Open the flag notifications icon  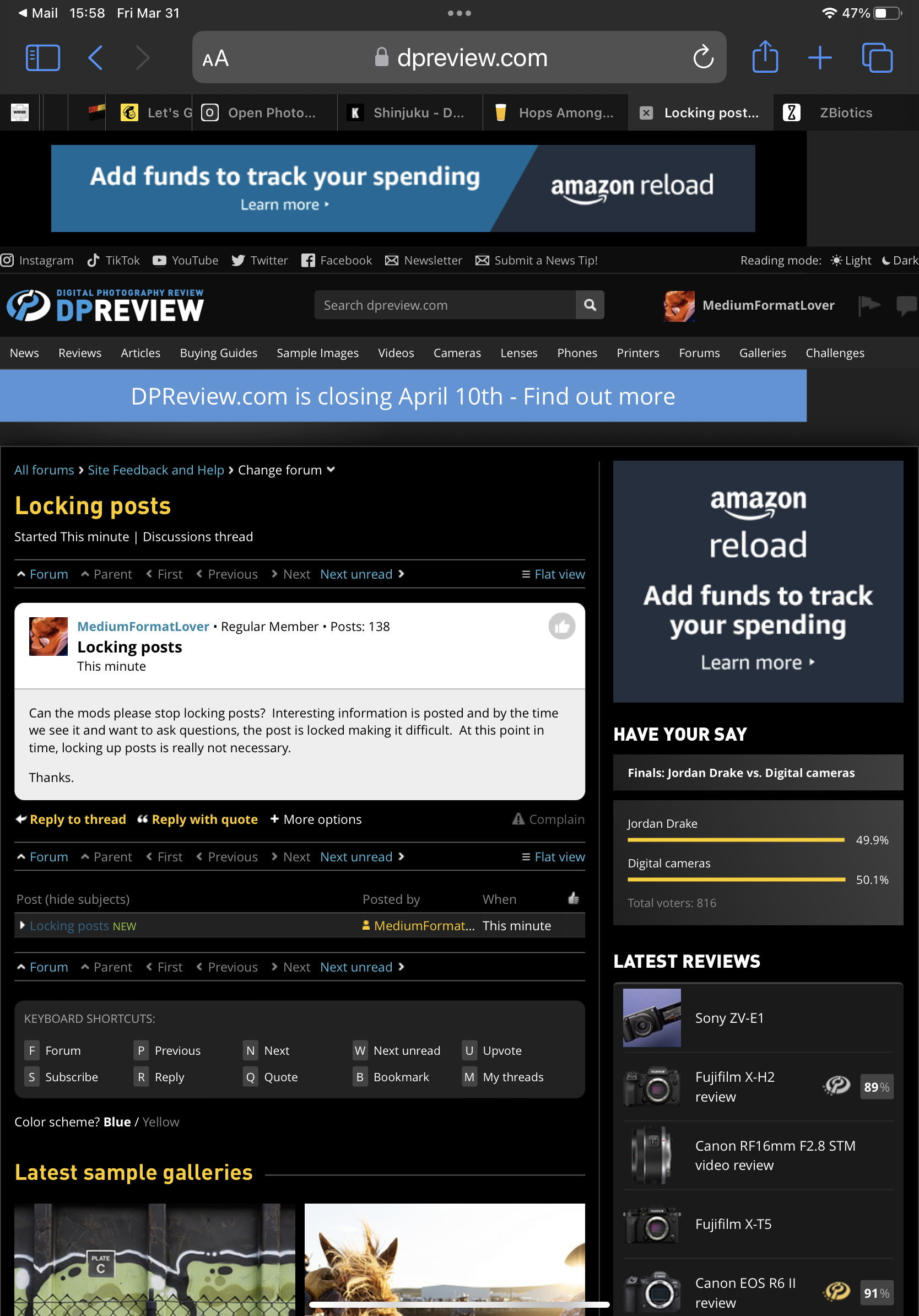coord(868,305)
